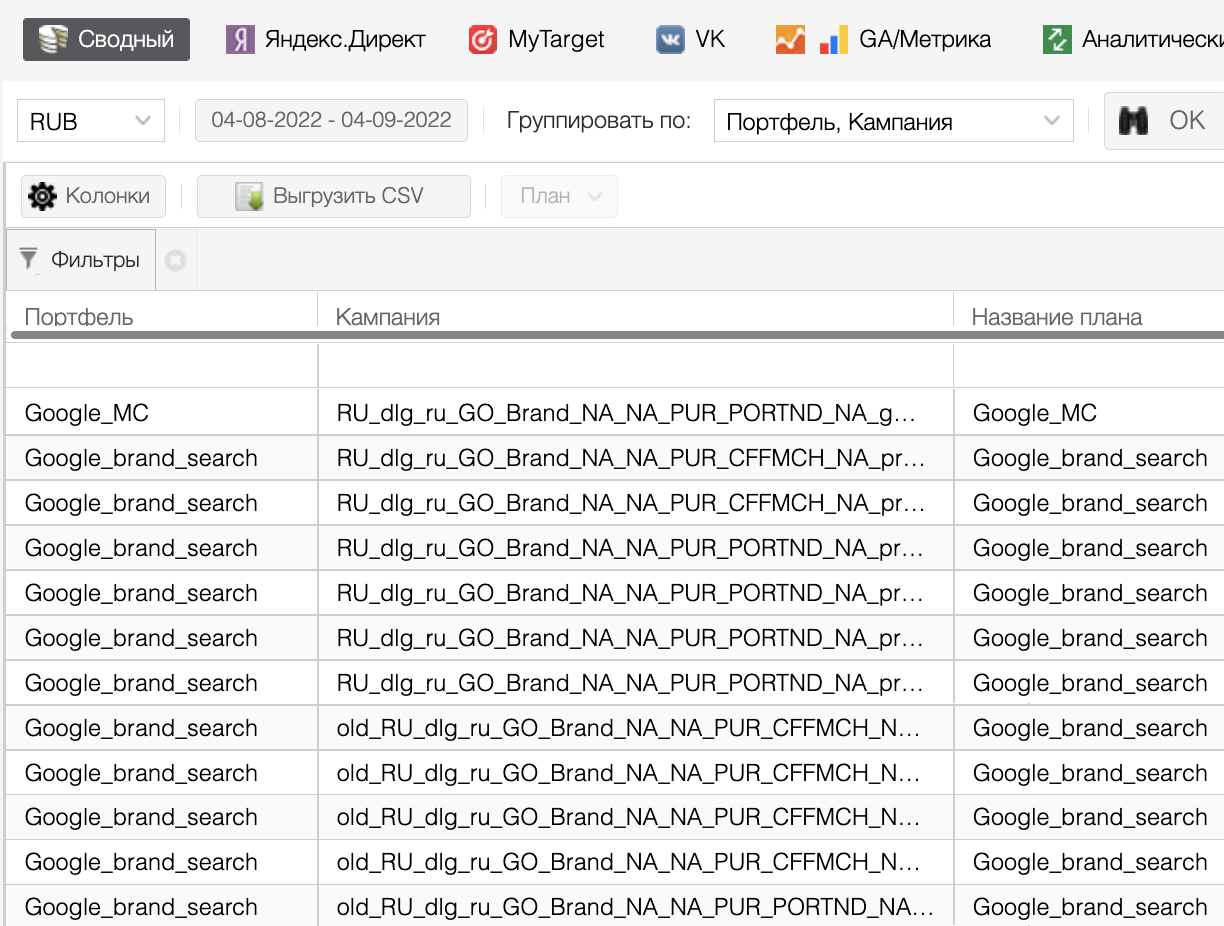Click the orange Google Analytics chart icon
The width and height of the screenshot is (1224, 926).
coord(790,40)
